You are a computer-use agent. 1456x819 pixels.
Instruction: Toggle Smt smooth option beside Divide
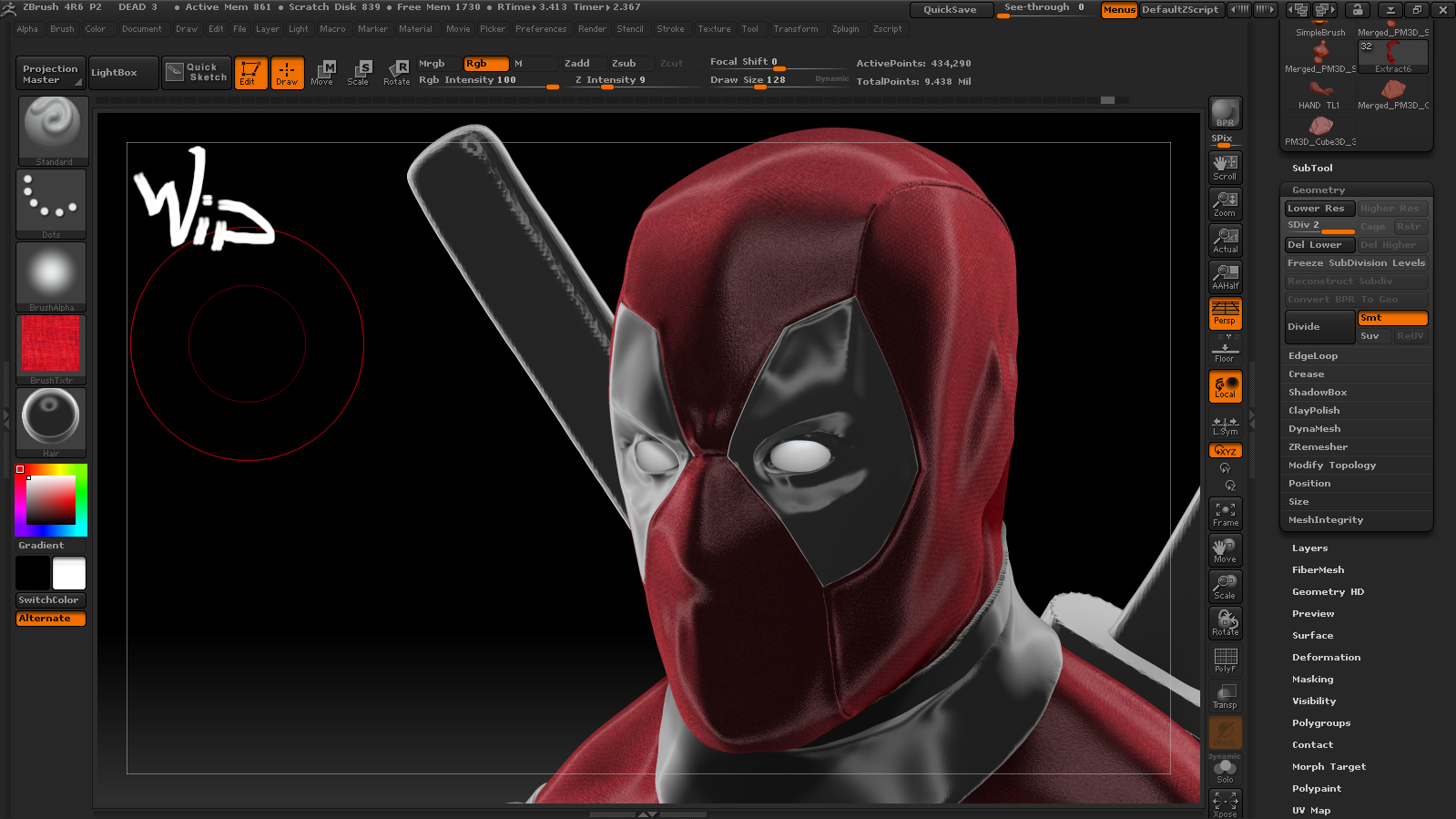tap(1392, 318)
